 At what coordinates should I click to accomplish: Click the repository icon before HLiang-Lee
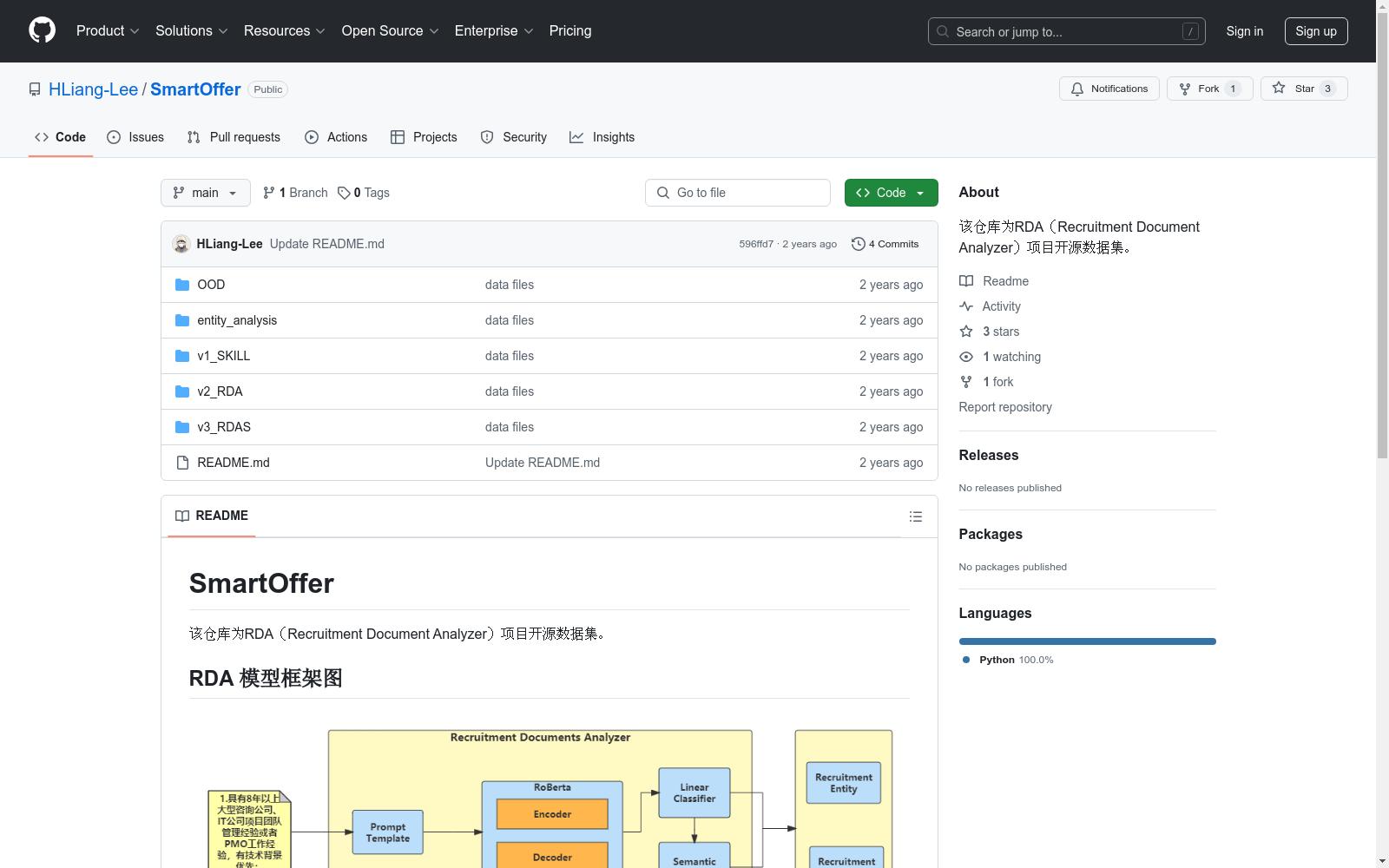pyautogui.click(x=35, y=89)
